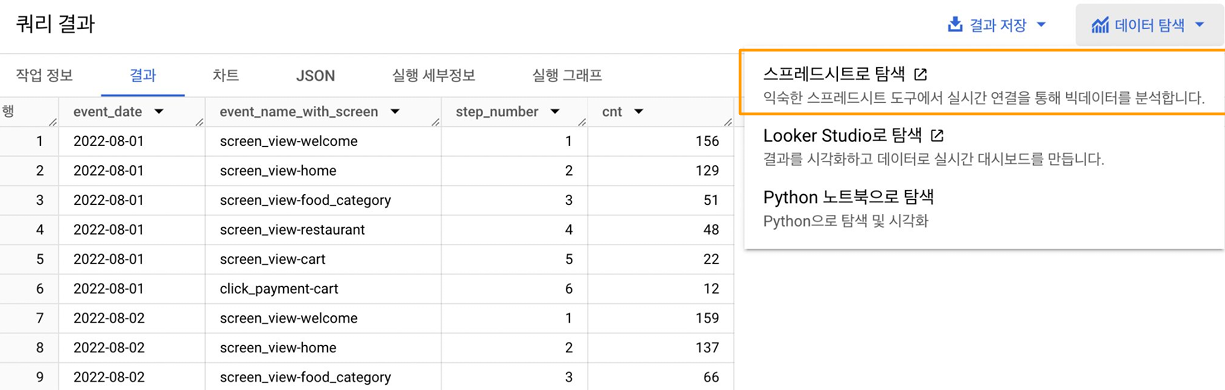
Task: Select cell screen_view-restaurant
Action: tap(323, 230)
